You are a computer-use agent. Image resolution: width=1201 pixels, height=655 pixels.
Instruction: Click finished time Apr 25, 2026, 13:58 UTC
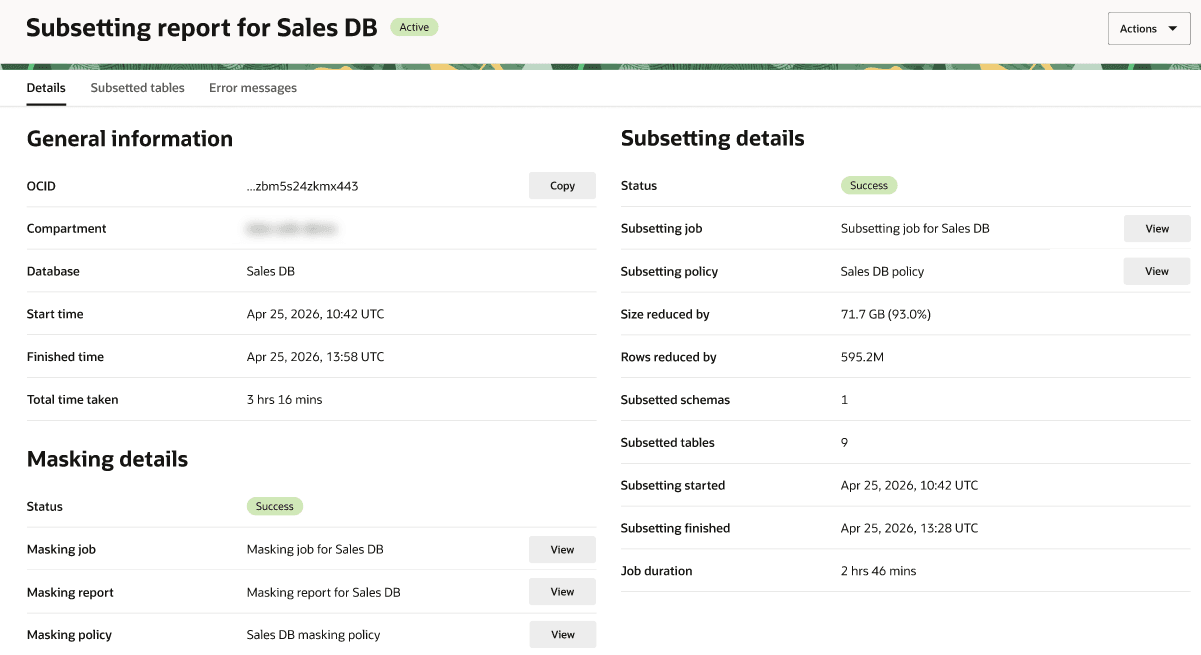coord(315,358)
